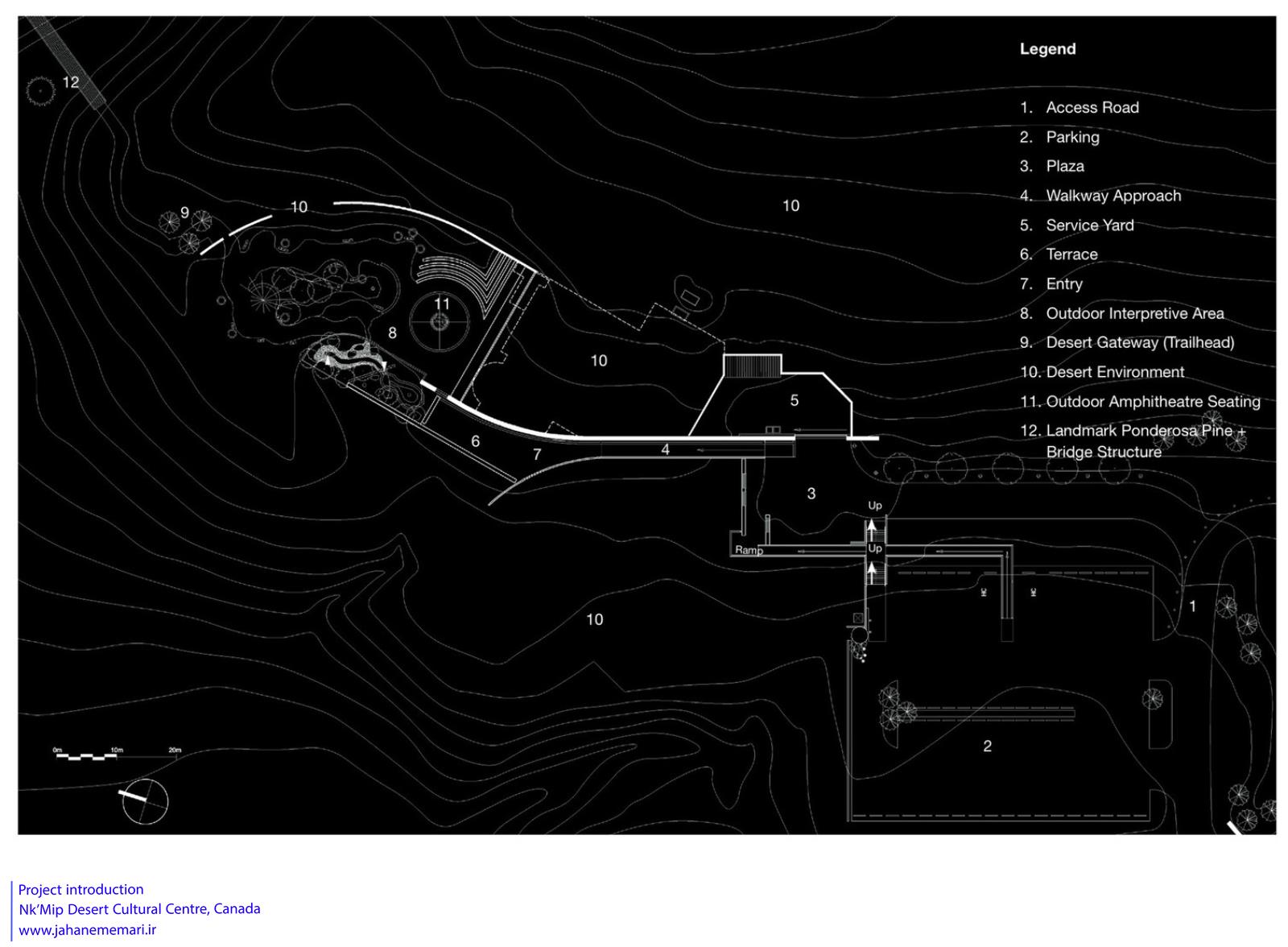Click plan label 12 near the bridge
Image resolution: width=1288 pixels, height=947 pixels.
click(71, 82)
